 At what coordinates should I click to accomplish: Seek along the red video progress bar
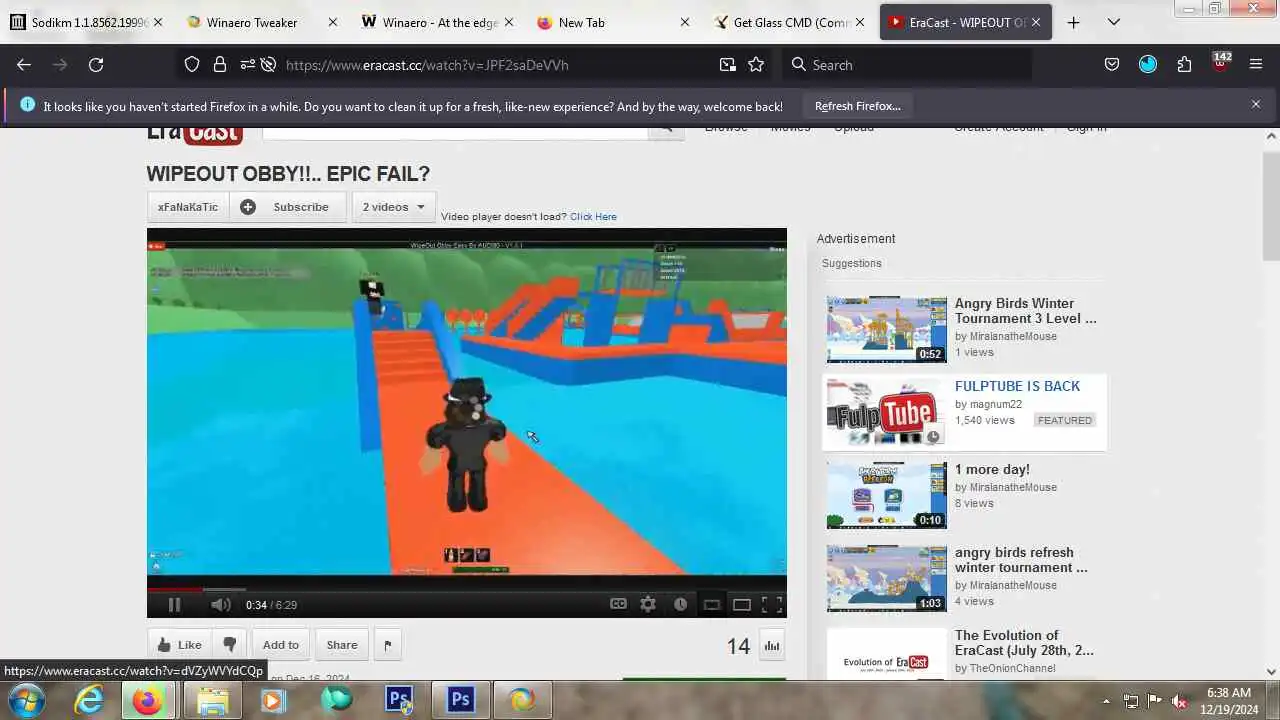175,589
